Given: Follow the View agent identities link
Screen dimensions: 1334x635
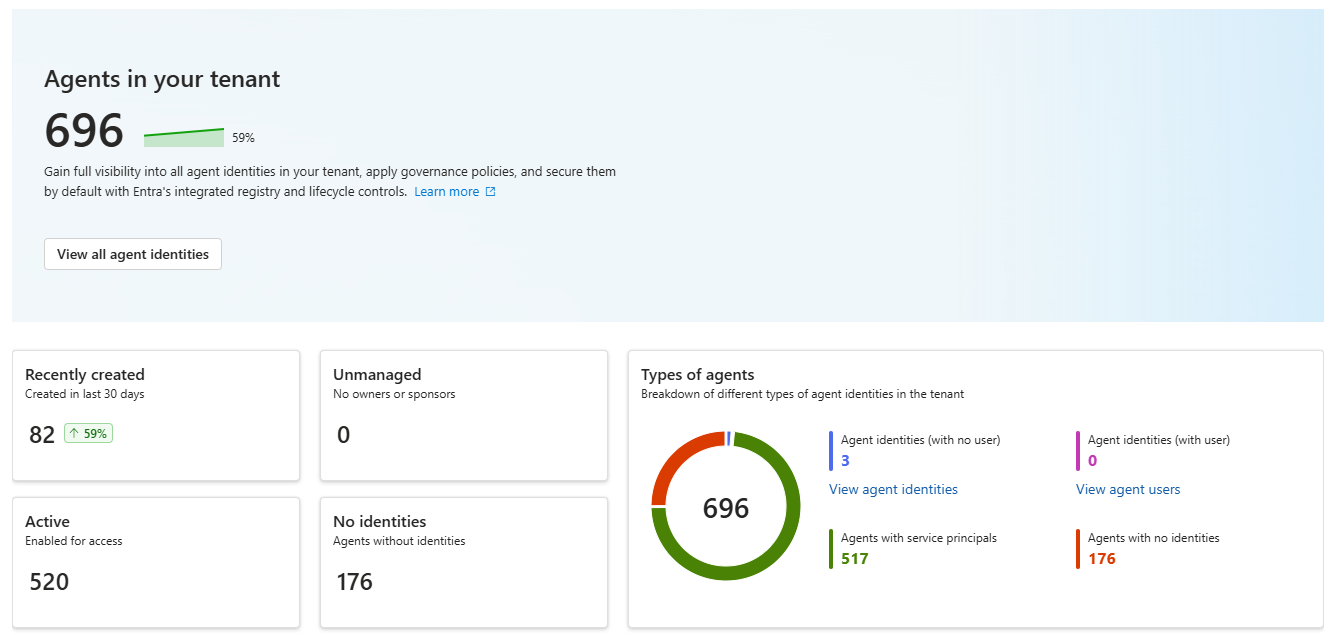Looking at the screenshot, I should [x=893, y=488].
